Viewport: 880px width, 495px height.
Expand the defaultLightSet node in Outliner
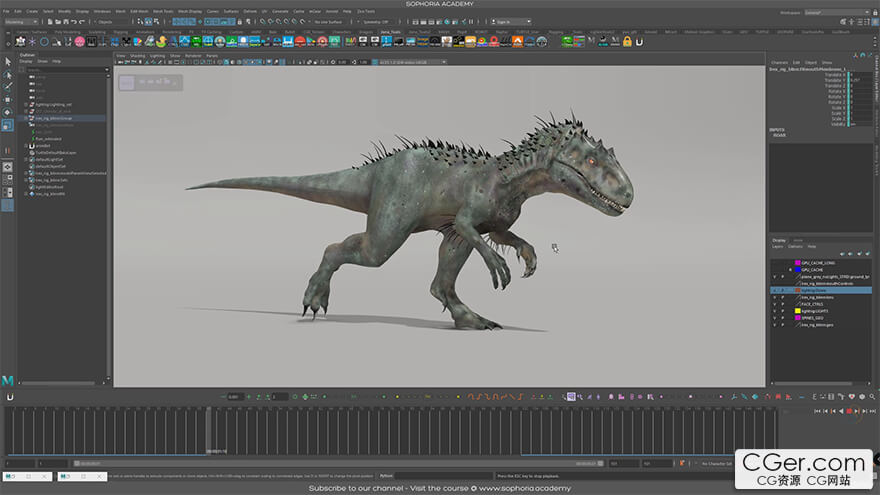pos(26,159)
